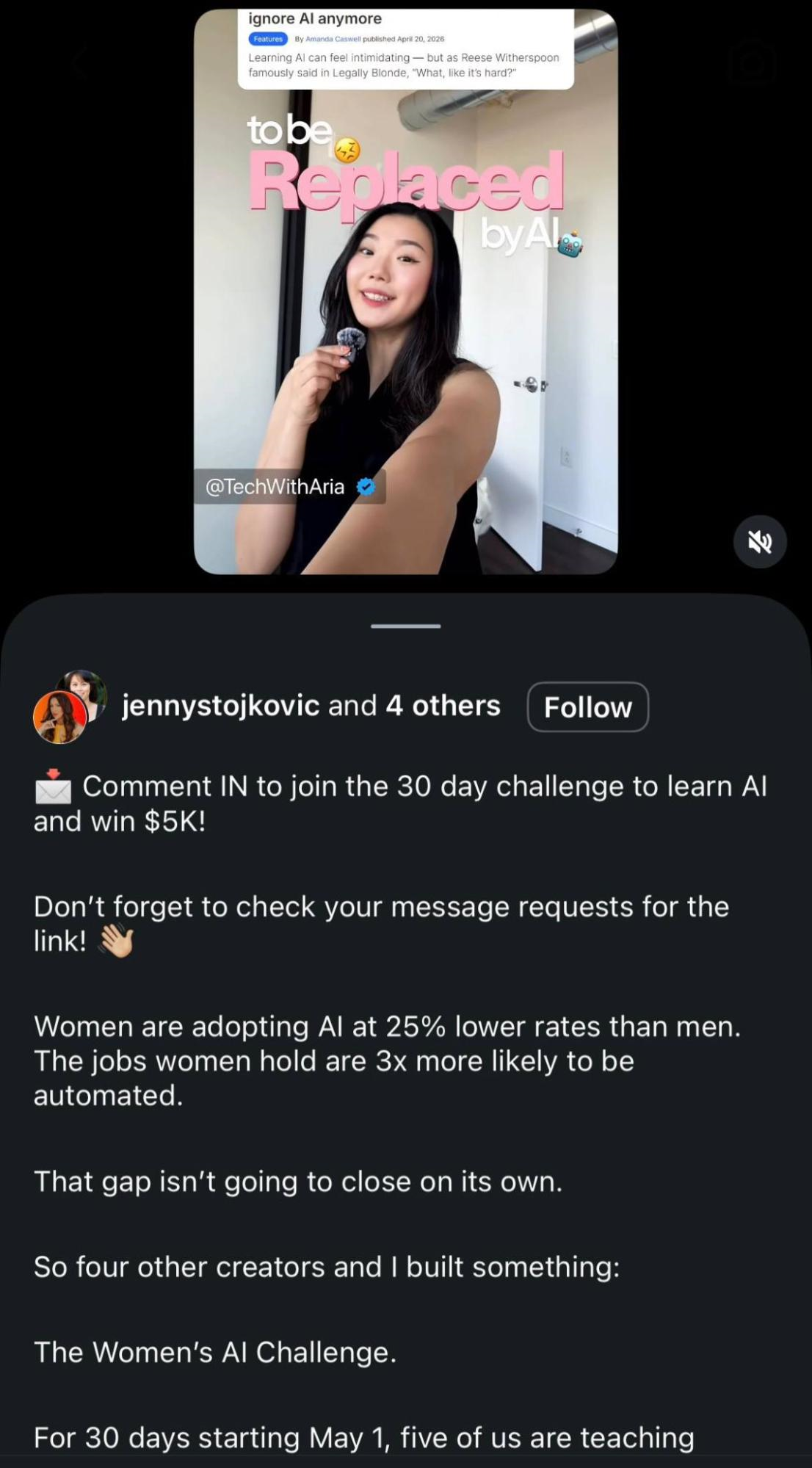Click the second avatar behind the front one
This screenshot has height=1468, width=812.
click(87, 692)
